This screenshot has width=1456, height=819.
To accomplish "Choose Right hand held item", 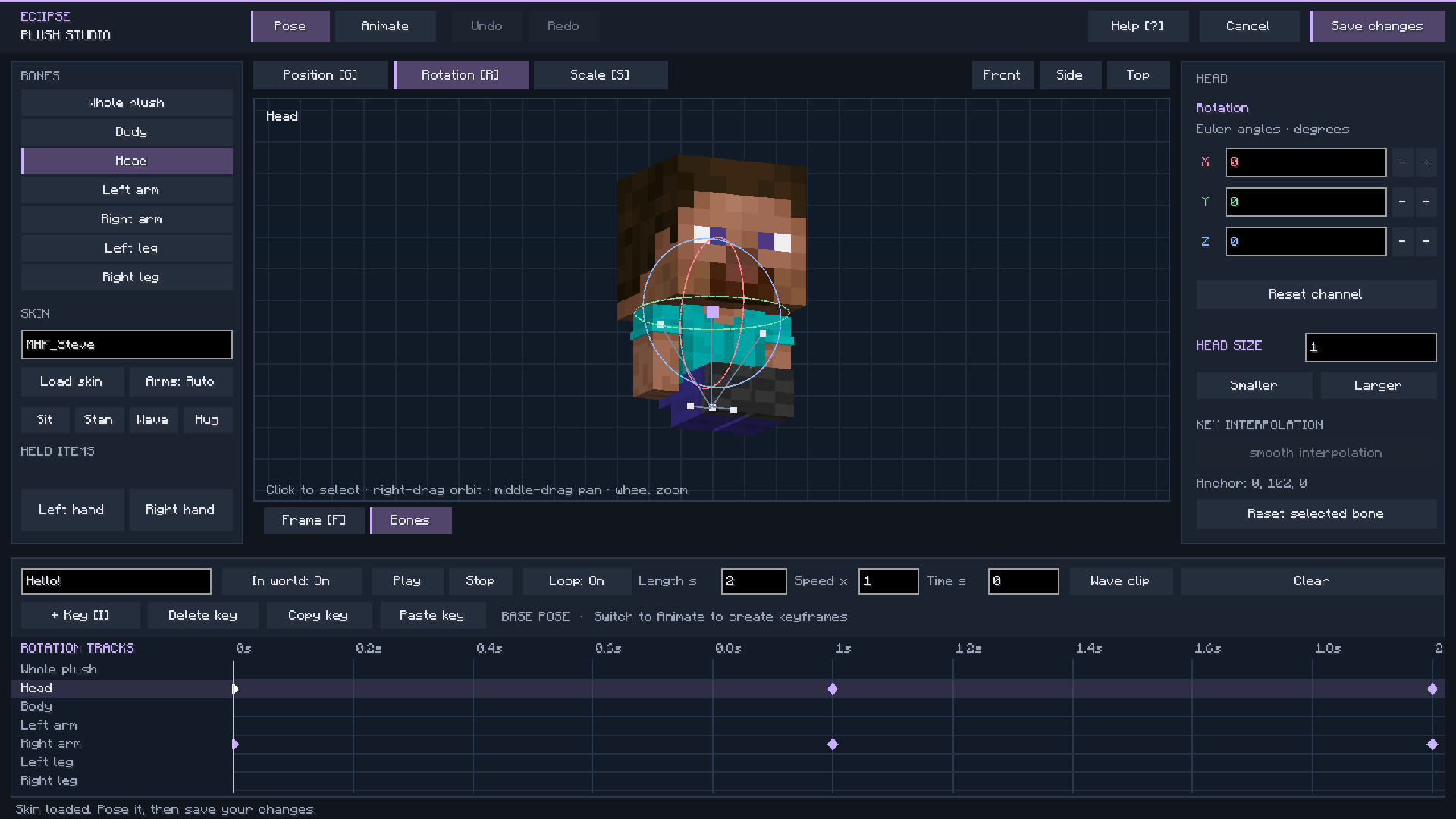I will point(180,510).
